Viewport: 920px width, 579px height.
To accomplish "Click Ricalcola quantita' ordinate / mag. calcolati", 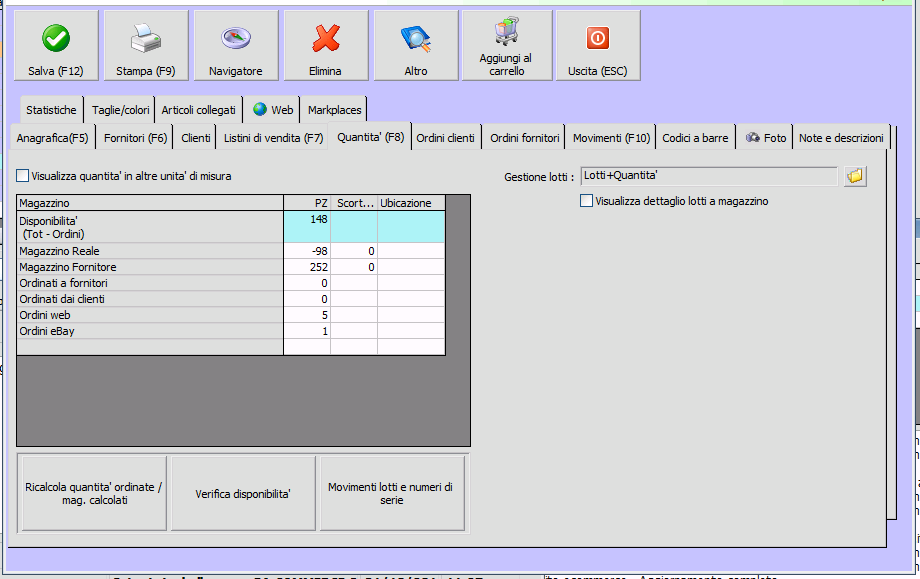I will 94,493.
